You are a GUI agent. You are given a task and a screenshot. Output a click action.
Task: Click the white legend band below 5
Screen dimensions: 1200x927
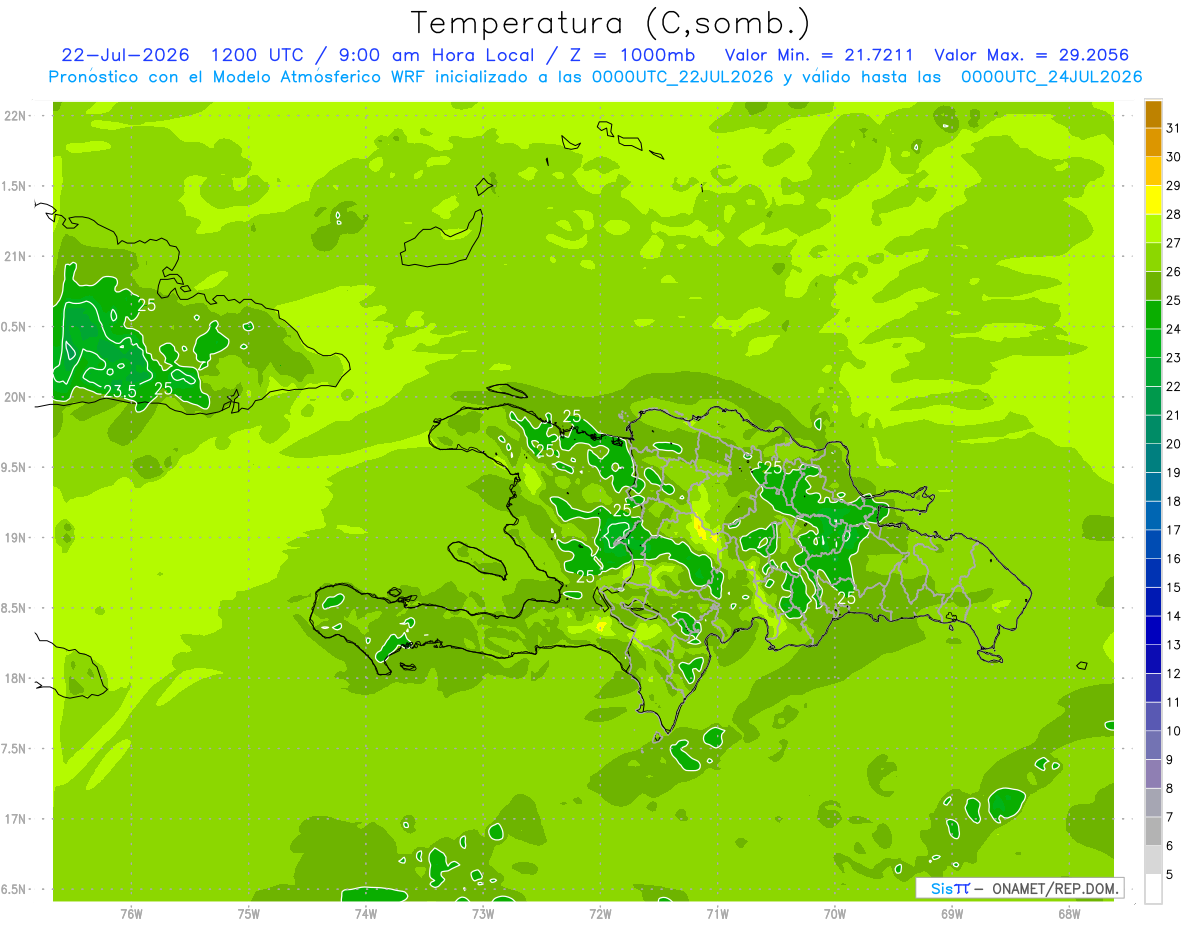[1153, 888]
